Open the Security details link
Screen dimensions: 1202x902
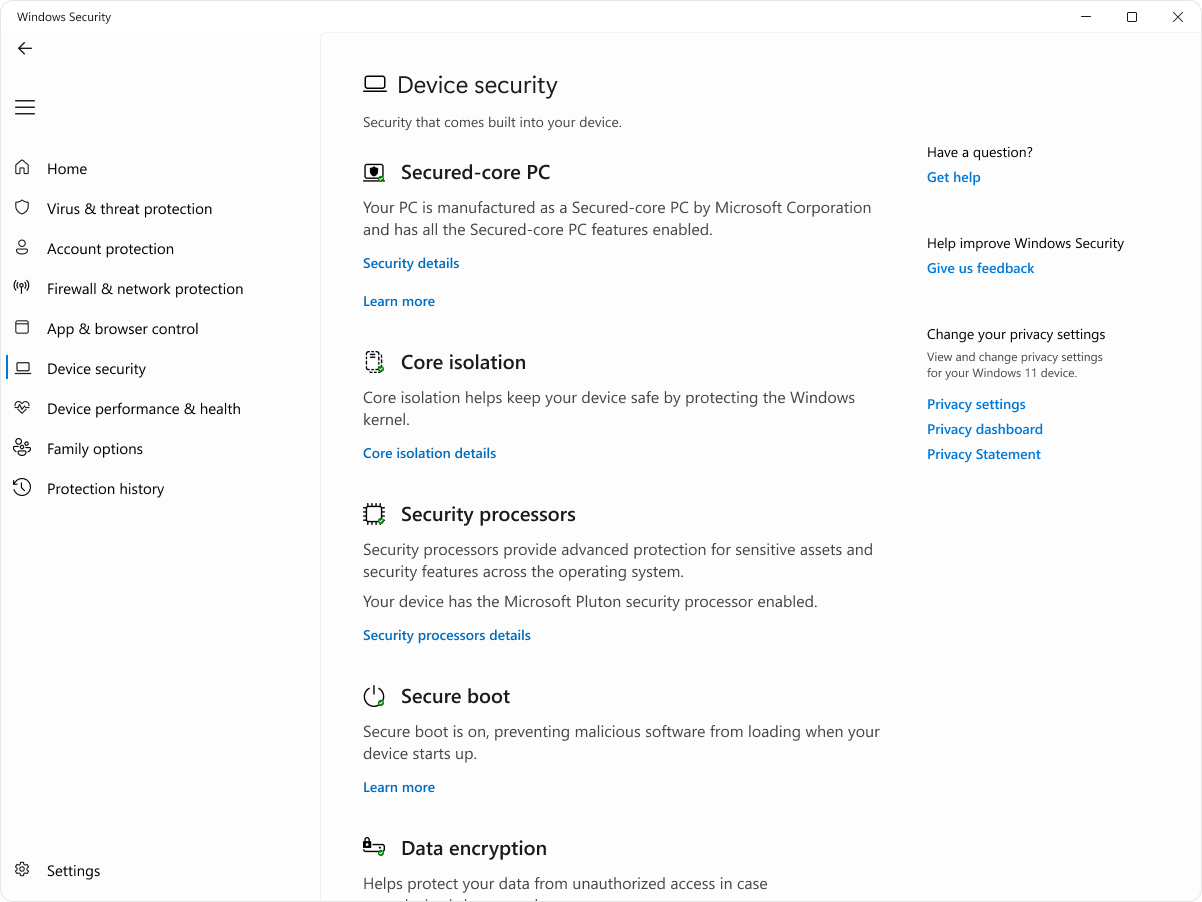click(x=411, y=262)
